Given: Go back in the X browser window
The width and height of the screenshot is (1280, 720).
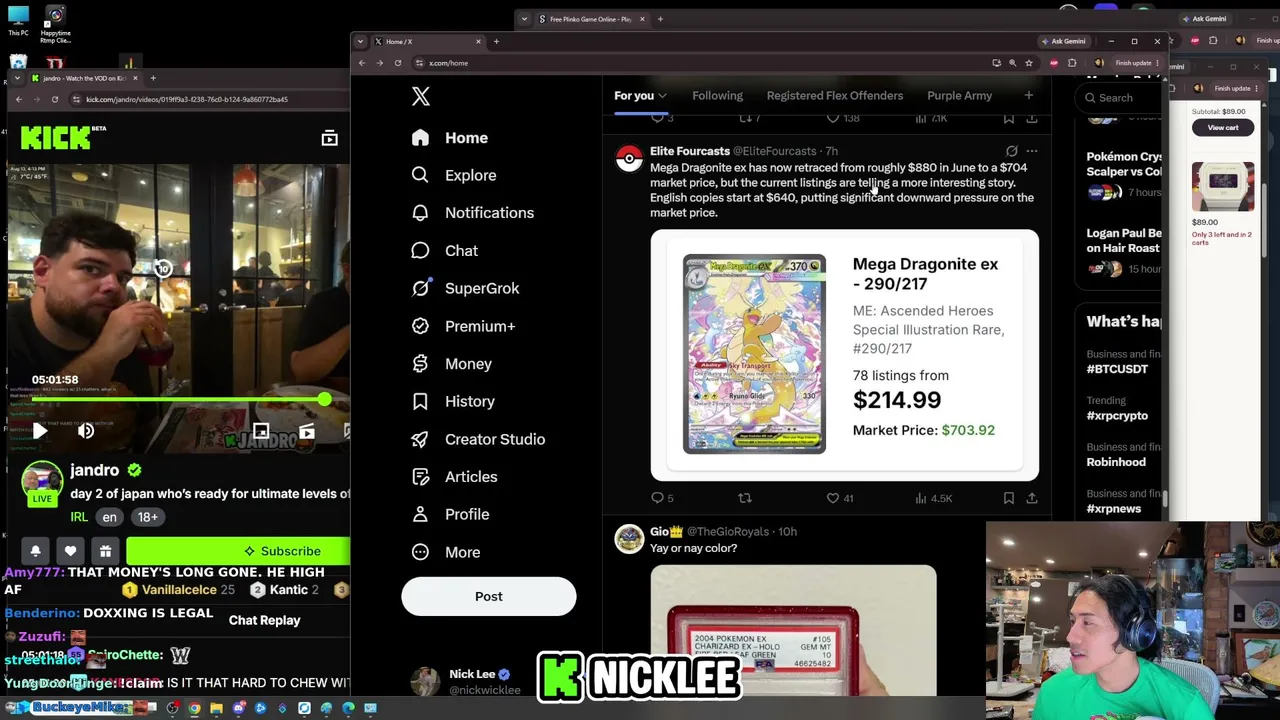Looking at the screenshot, I should coord(362,63).
